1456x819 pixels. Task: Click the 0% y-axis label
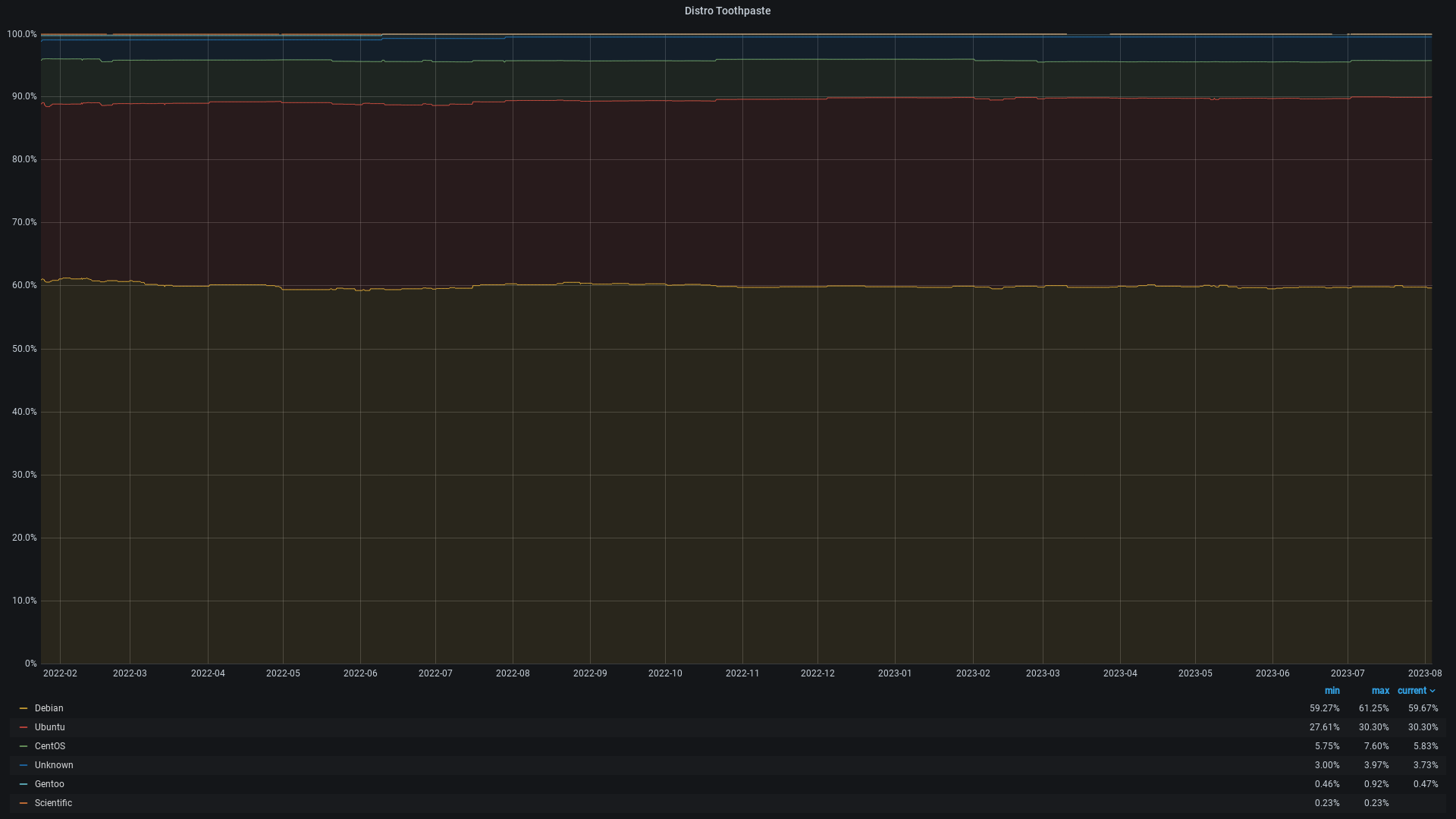[30, 664]
